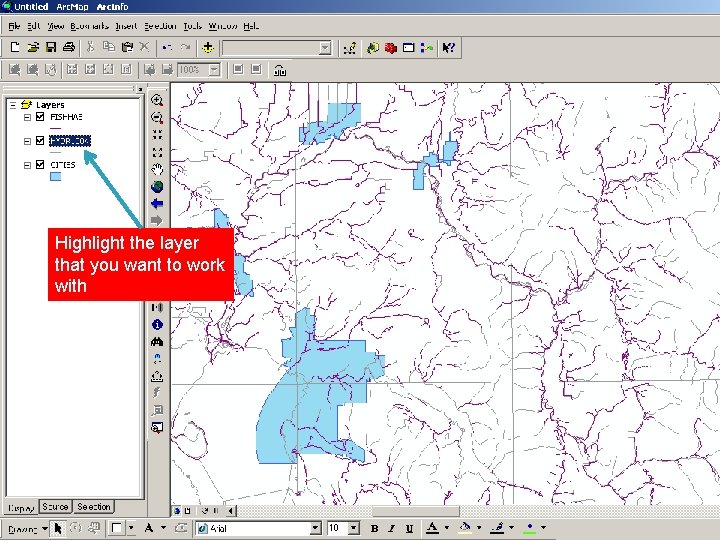This screenshot has height=540, width=720.
Task: Create a new map document
Action: click(15, 47)
